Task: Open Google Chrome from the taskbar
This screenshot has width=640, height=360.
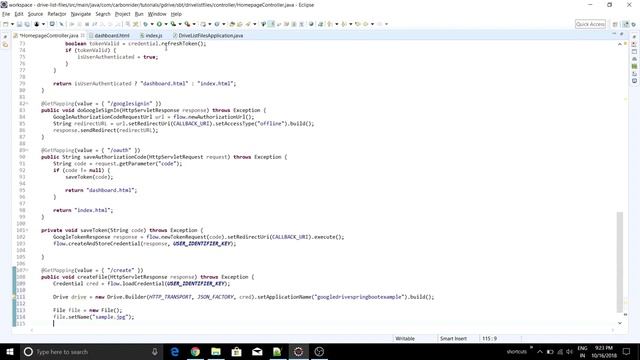Action: (x=196, y=351)
